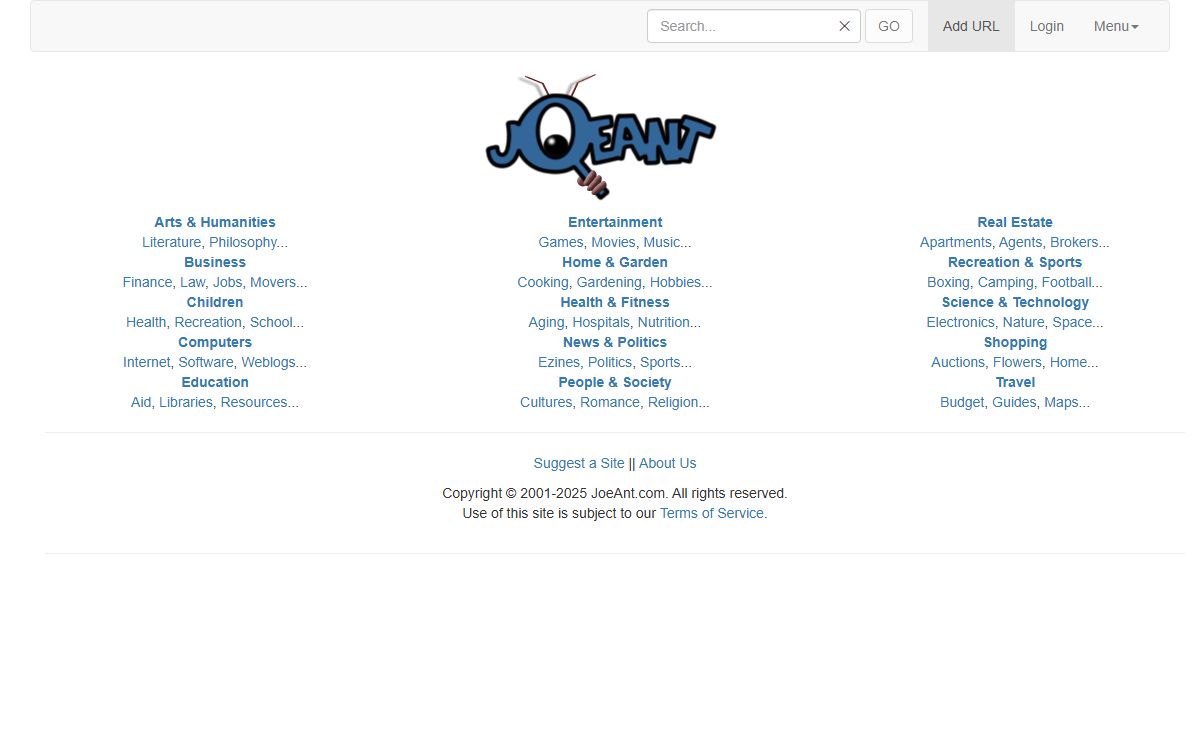Select Health under Children
The height and width of the screenshot is (740, 1200).
146,322
